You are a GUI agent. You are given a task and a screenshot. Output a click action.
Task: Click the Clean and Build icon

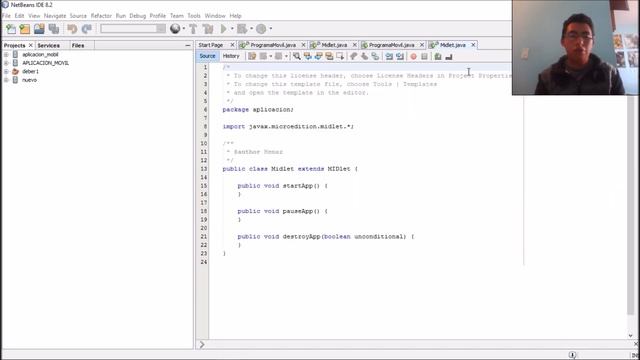[208, 29]
